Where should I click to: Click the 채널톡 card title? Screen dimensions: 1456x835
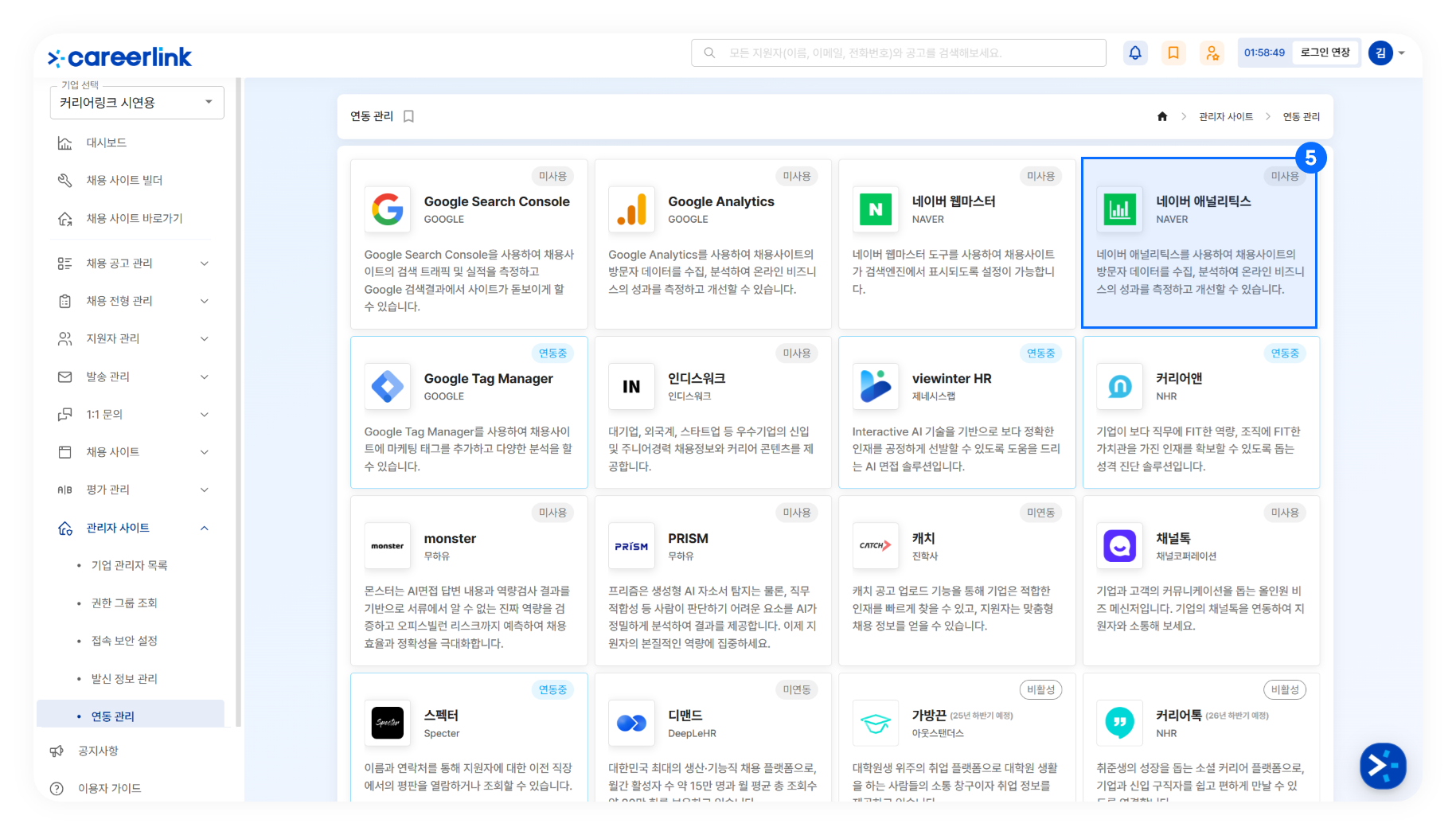tap(1173, 538)
